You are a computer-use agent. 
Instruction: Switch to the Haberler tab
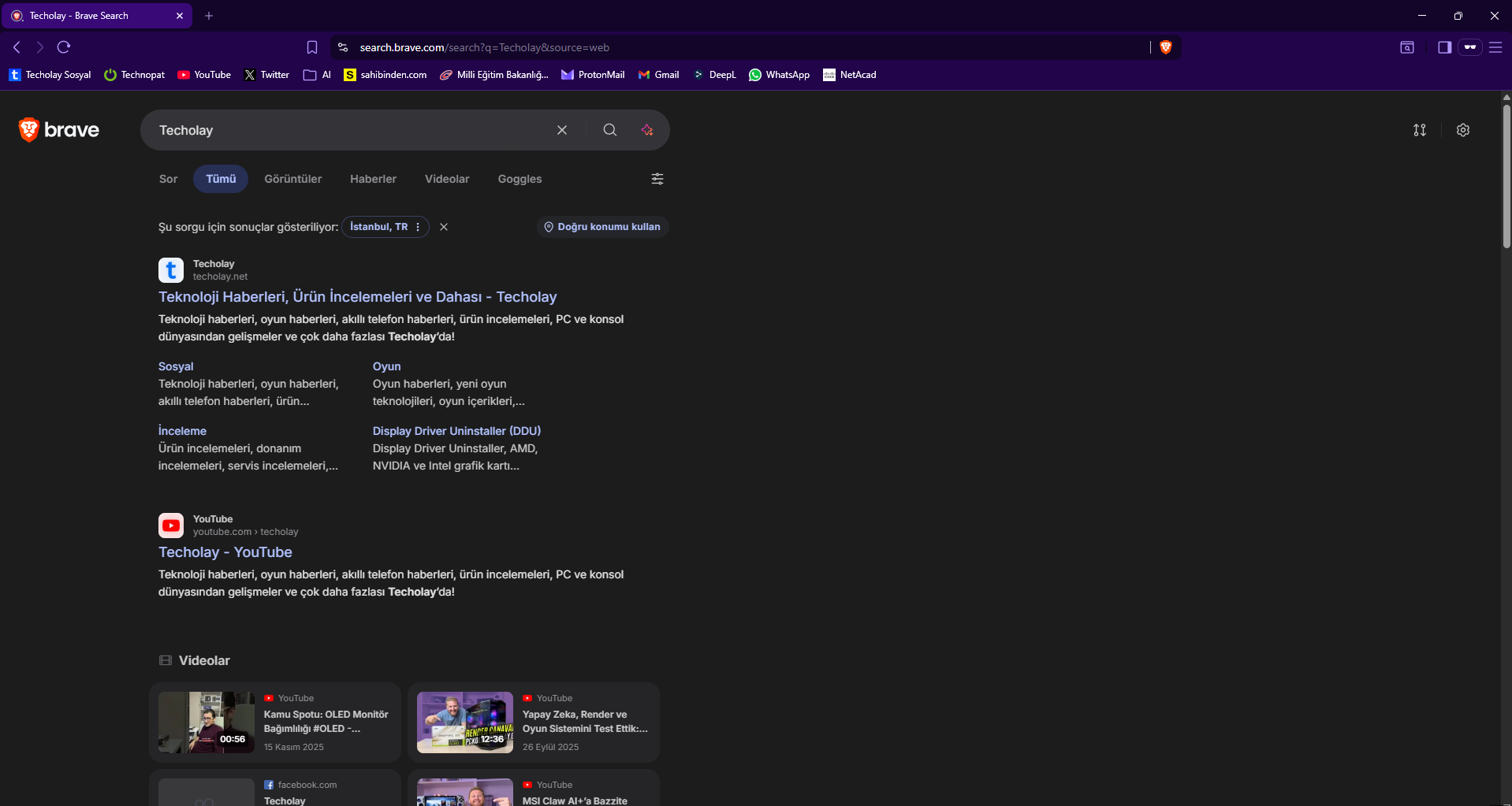[x=374, y=179]
